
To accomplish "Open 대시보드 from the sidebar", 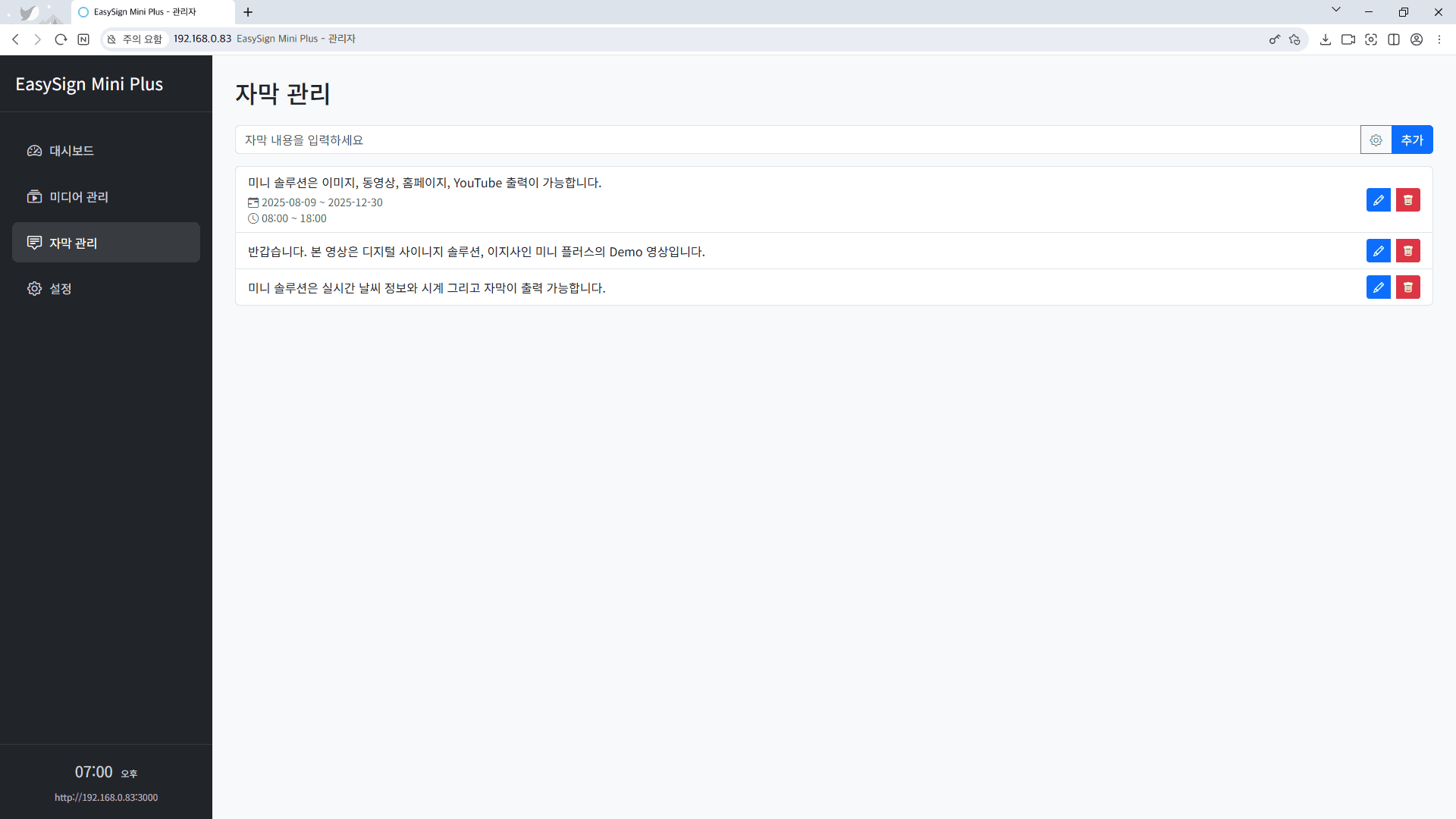I will pos(71,151).
